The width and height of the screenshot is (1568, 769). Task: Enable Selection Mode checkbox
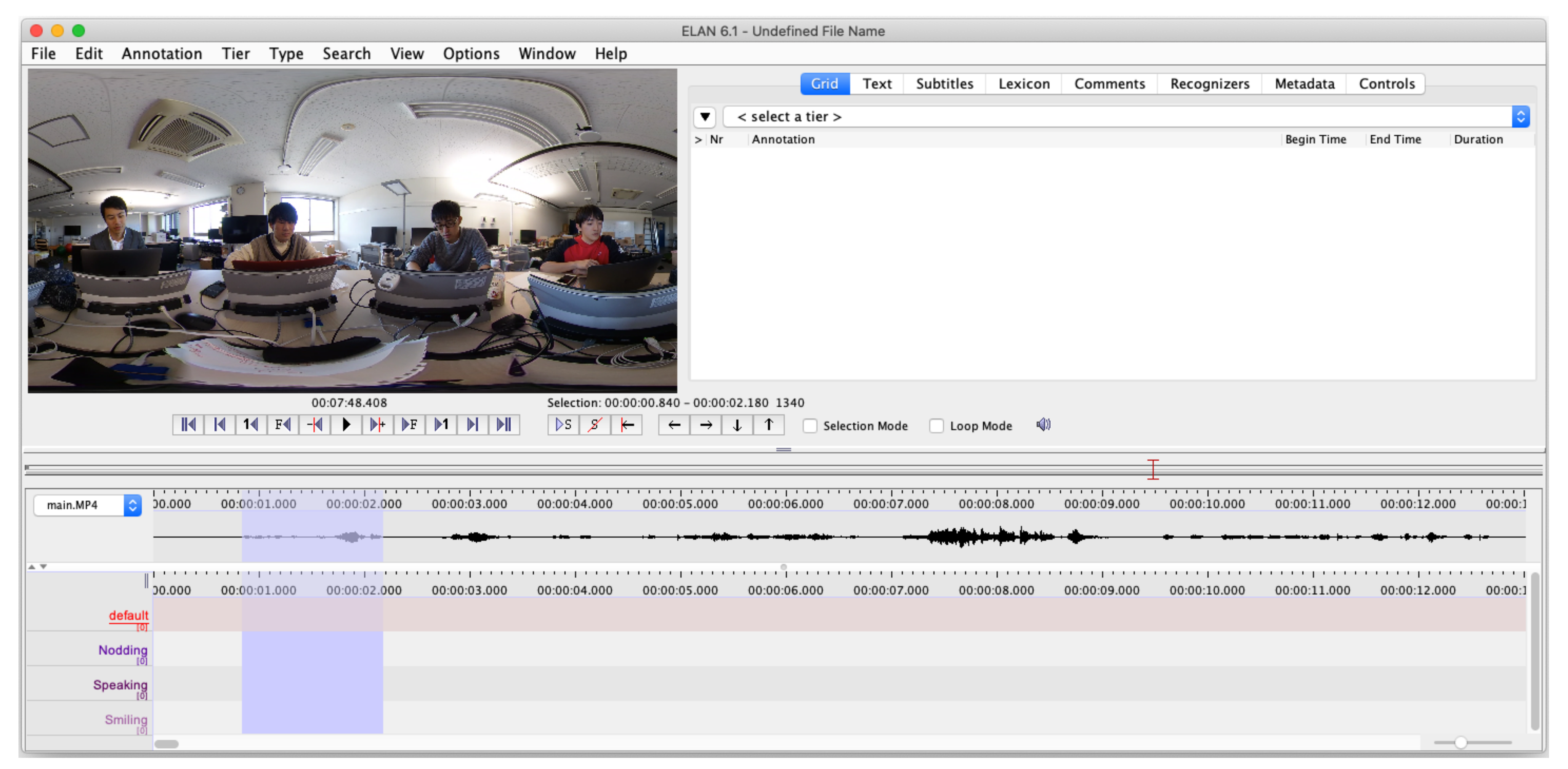click(810, 426)
